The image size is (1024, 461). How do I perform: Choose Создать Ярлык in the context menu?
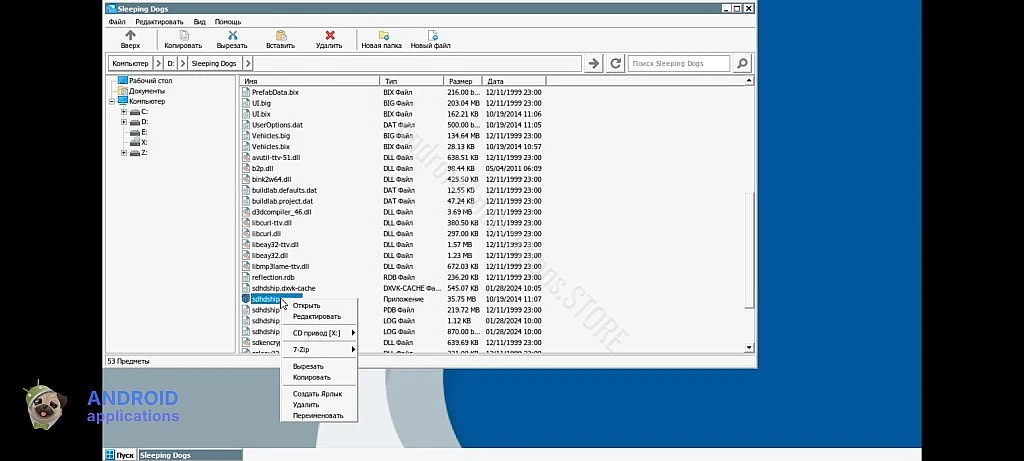click(319, 394)
